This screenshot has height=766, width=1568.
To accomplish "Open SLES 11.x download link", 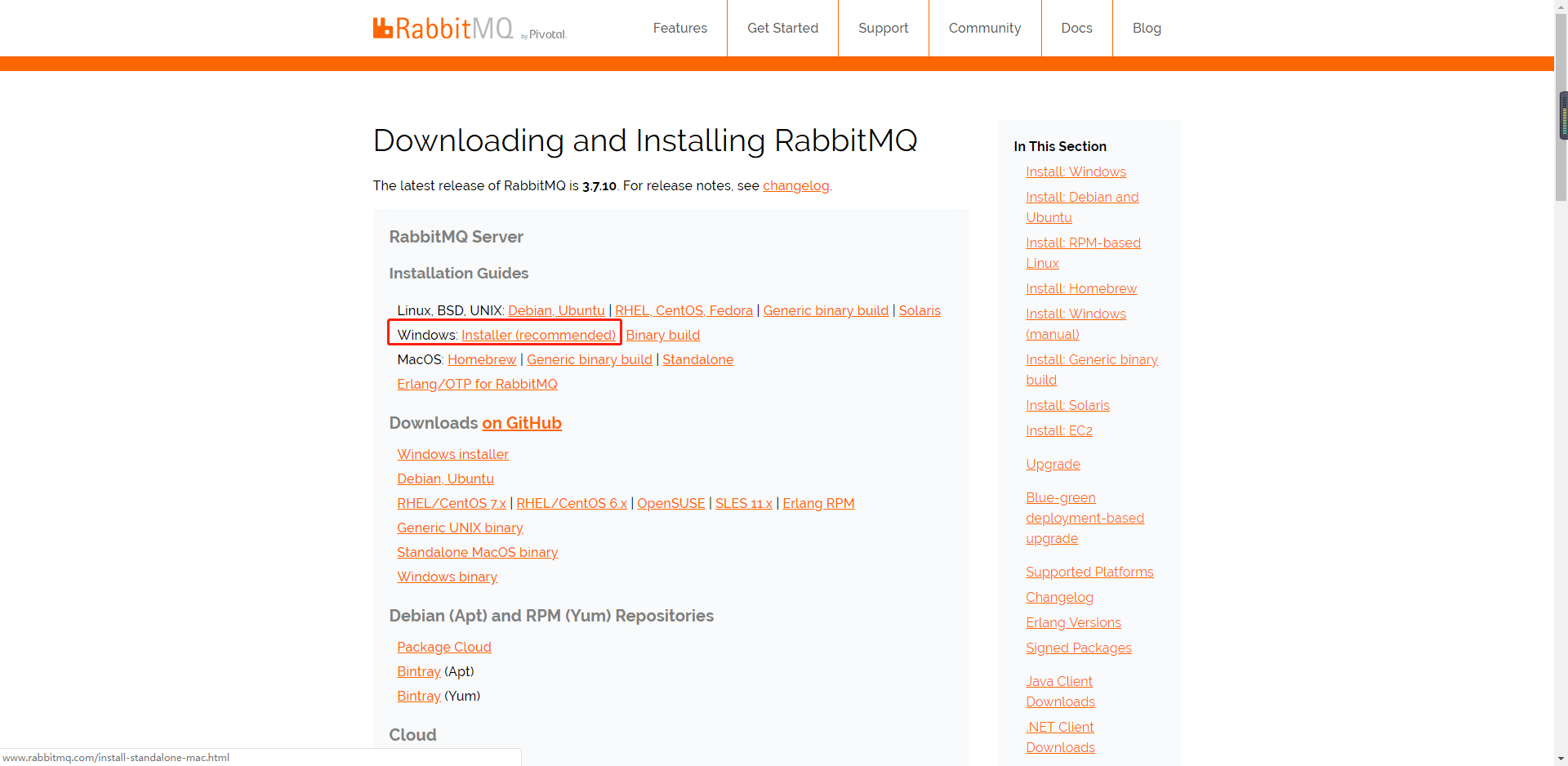I will pyautogui.click(x=744, y=503).
